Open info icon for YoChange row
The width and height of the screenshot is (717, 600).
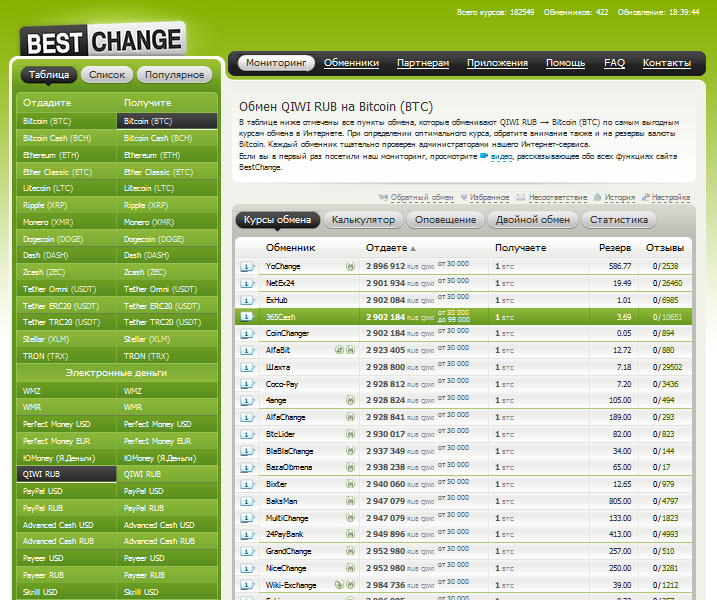(x=247, y=267)
